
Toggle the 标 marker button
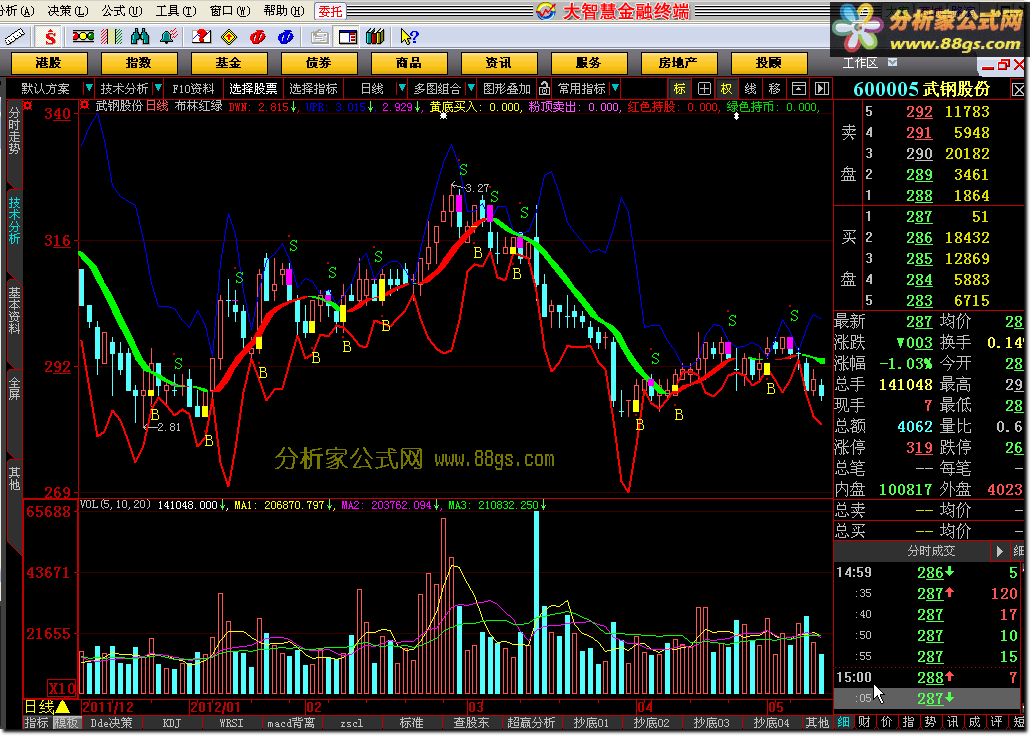679,88
